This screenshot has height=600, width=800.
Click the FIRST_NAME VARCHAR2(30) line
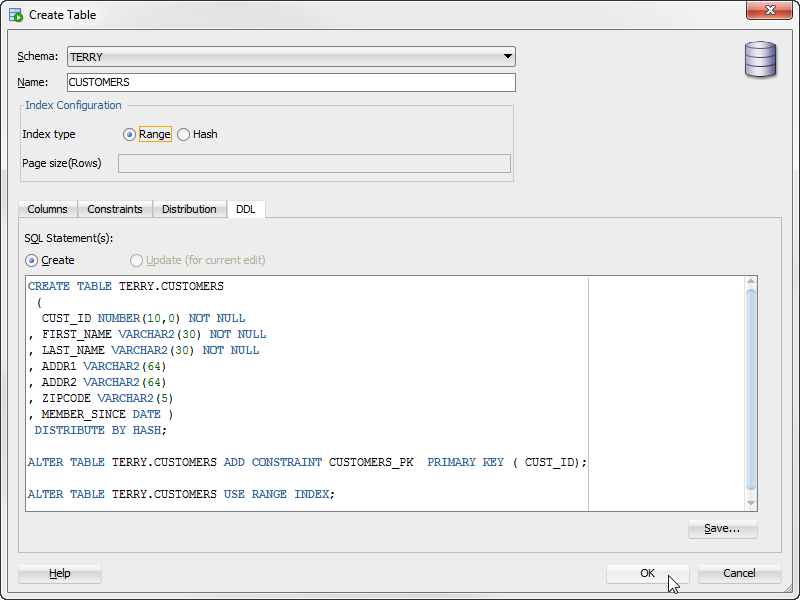147,334
